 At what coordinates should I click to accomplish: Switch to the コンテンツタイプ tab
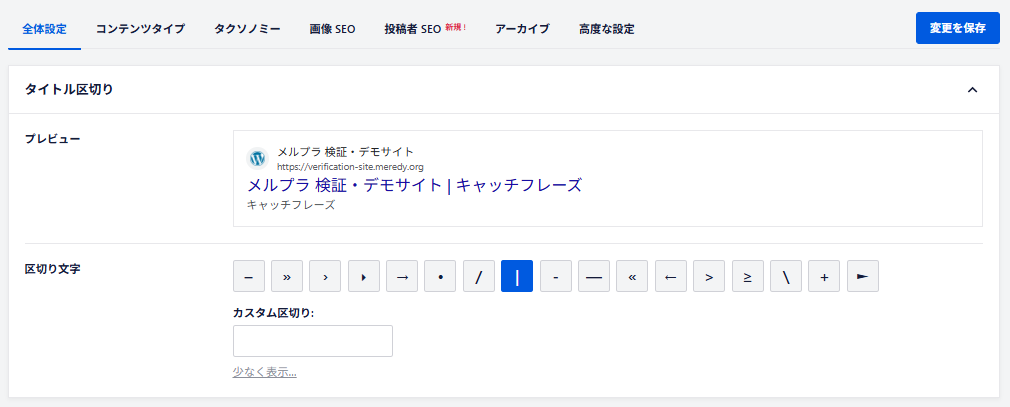pos(140,29)
